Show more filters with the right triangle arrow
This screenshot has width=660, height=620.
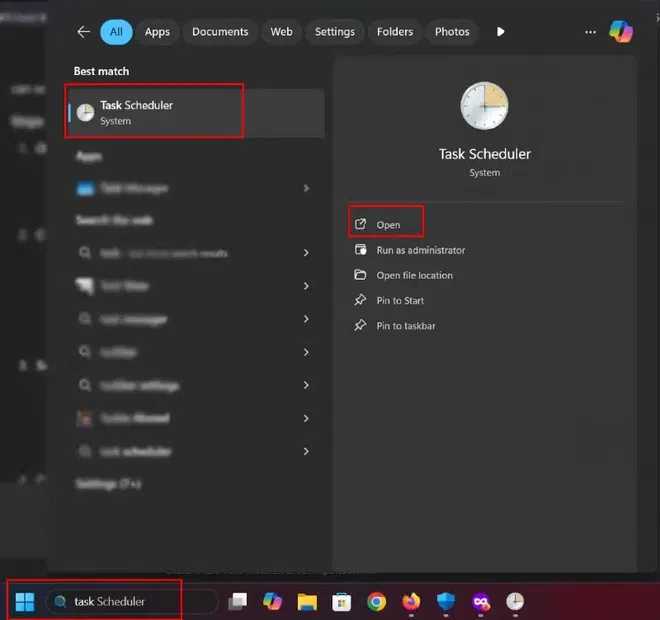pos(500,32)
